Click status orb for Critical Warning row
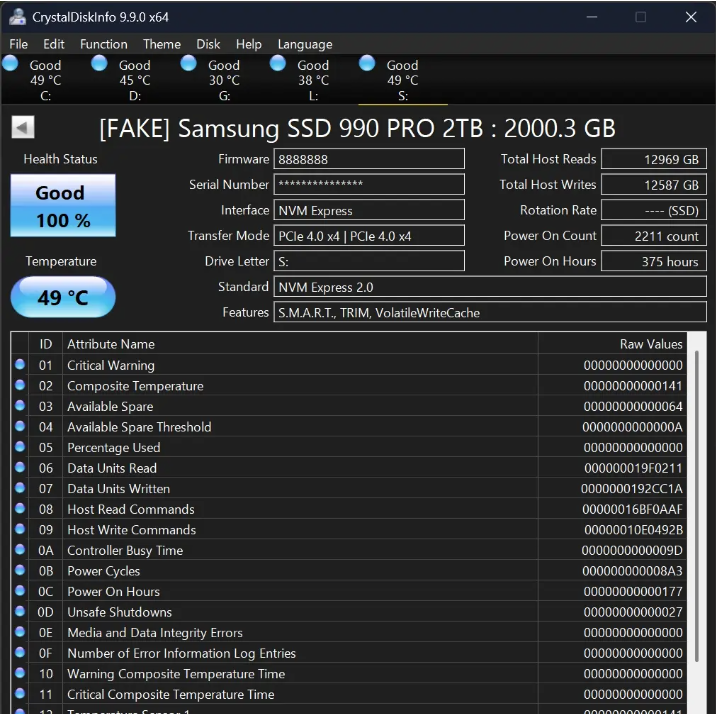This screenshot has width=716, height=714. point(20,364)
